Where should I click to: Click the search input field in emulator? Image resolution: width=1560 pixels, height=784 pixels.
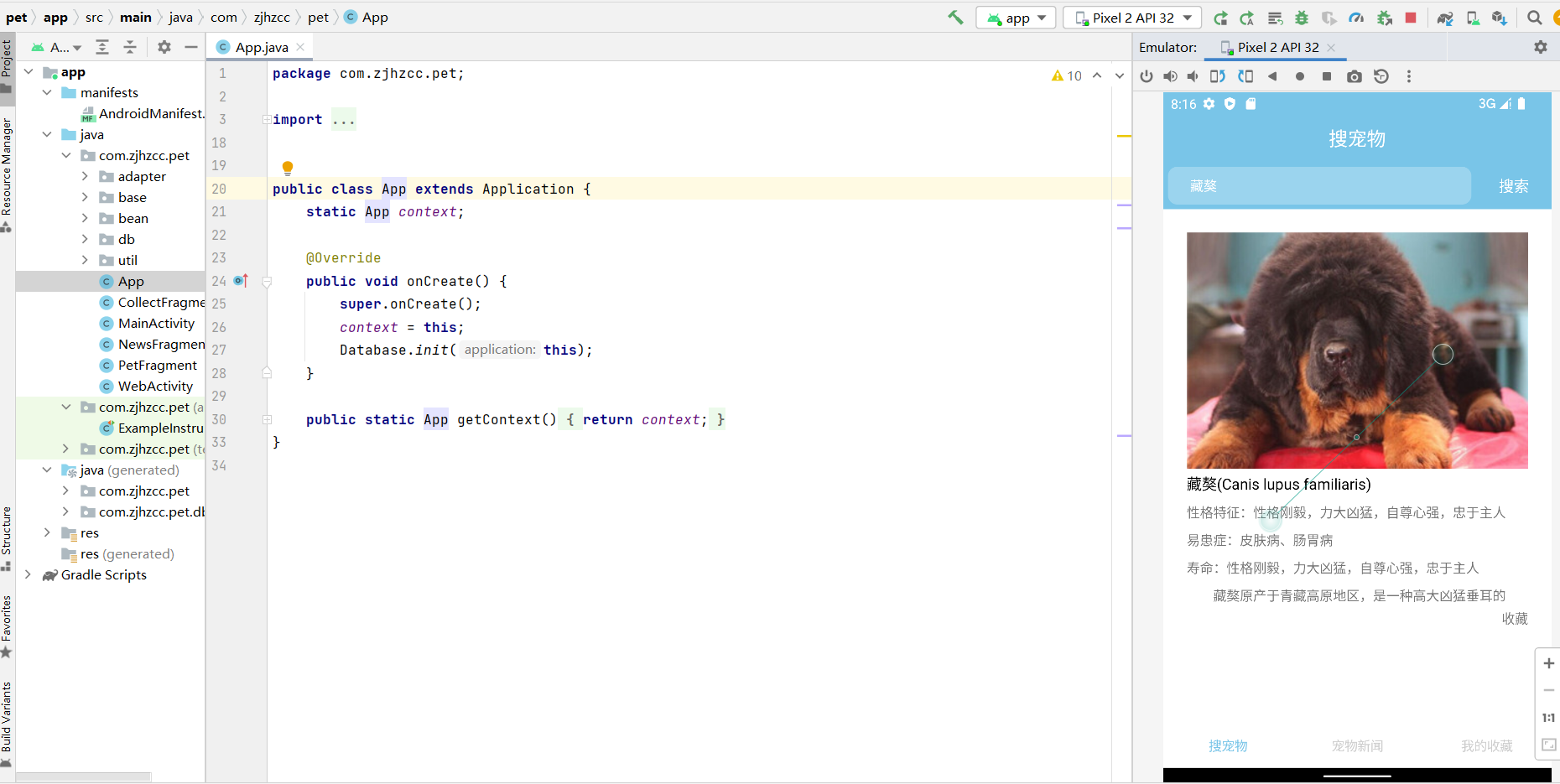click(x=1319, y=185)
